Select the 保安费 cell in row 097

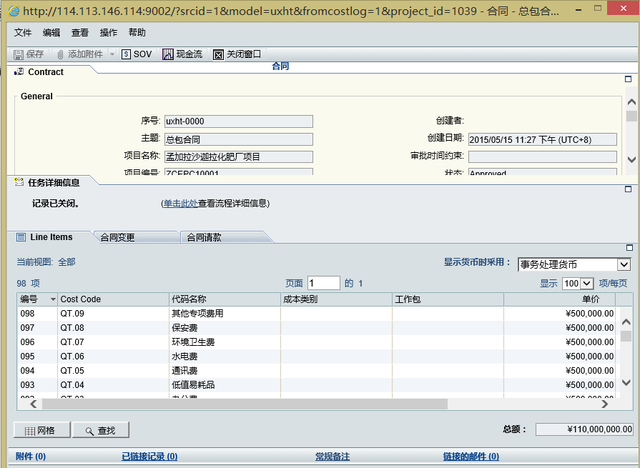pos(225,328)
